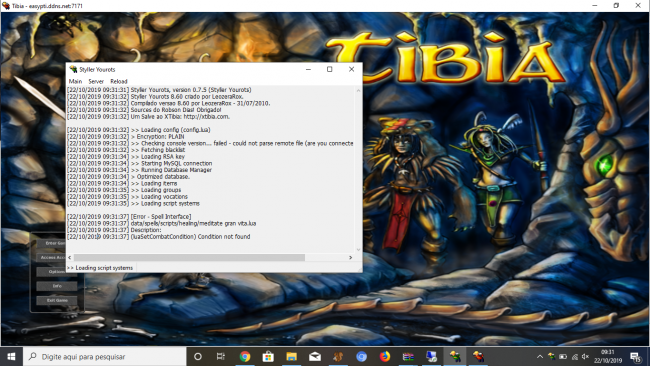Minimize the Styller Yourots window

[x=308, y=69]
